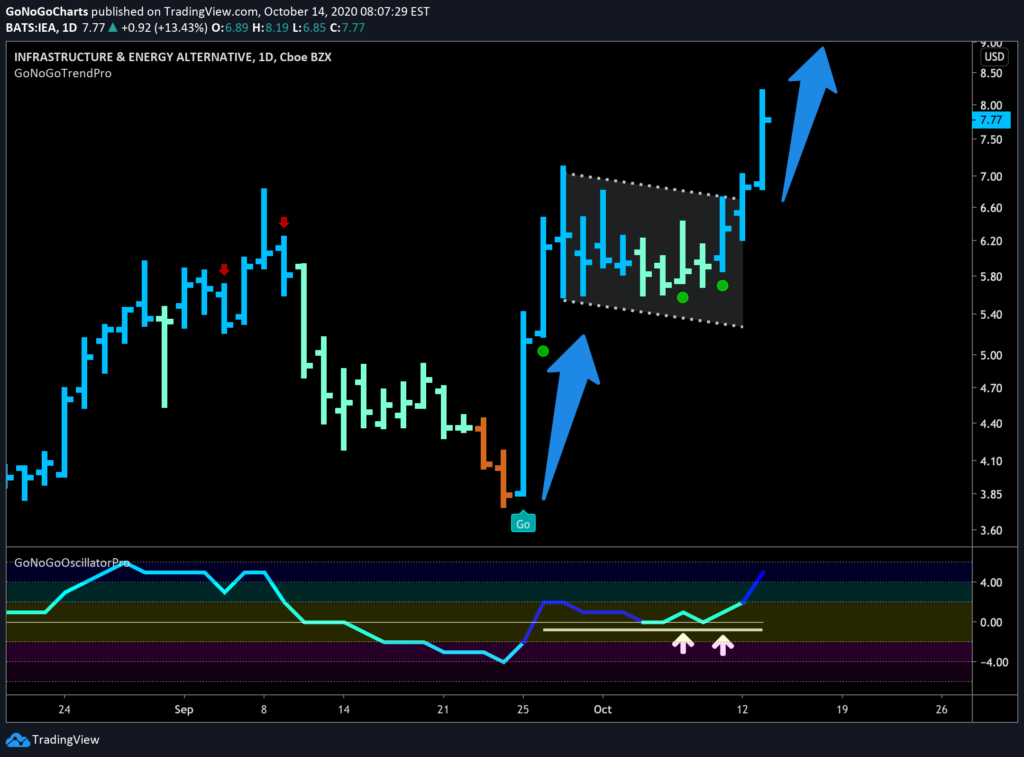This screenshot has width=1024, height=757.
Task: Click the '21' date on time axis
Action: 443,709
